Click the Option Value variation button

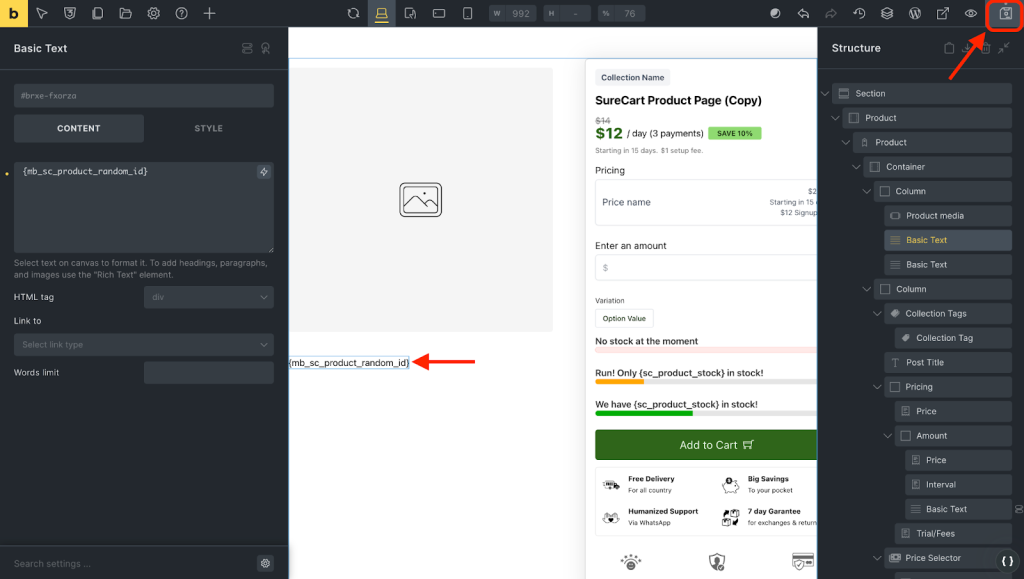tap(624, 318)
